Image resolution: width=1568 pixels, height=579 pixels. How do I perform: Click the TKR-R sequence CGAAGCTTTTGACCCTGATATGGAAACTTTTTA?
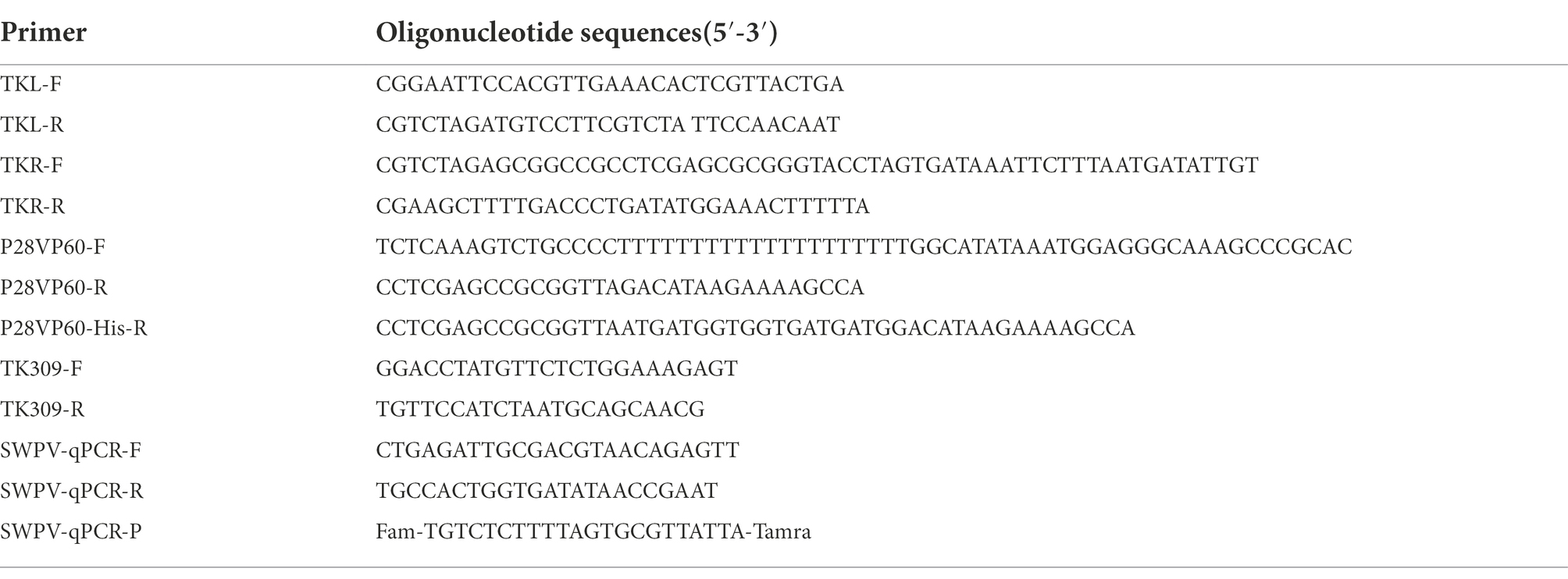point(622,206)
